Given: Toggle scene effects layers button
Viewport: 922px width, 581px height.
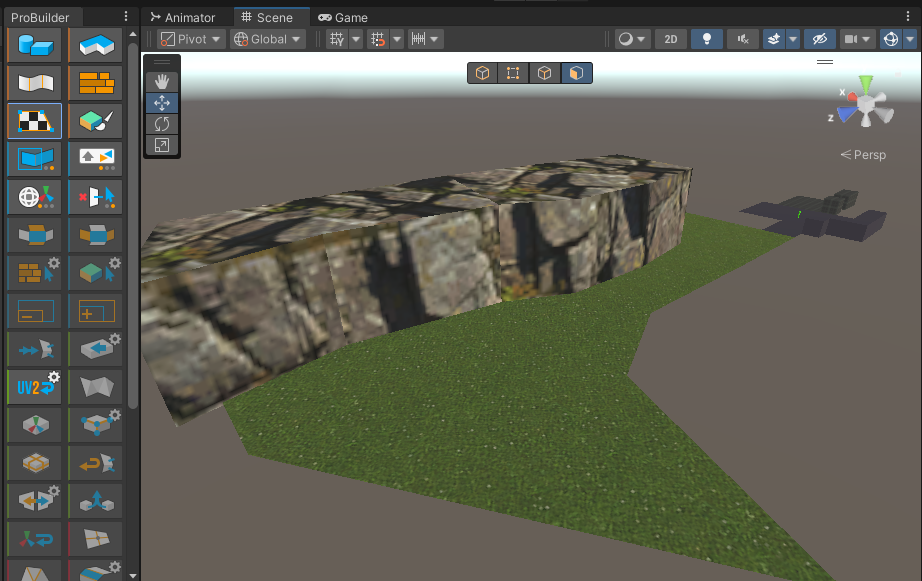Looking at the screenshot, I should tap(774, 39).
